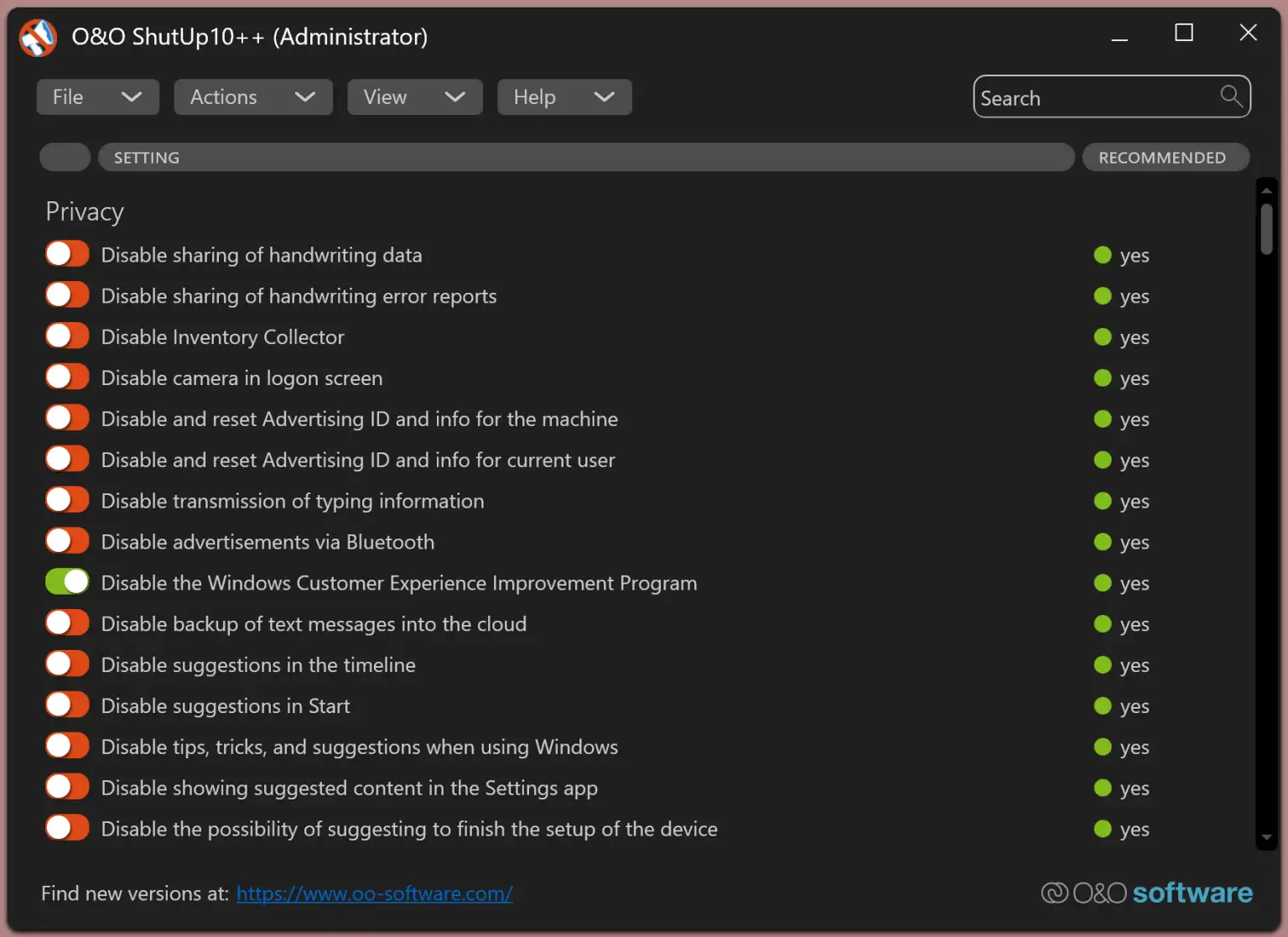Enable Disable transmission of typing information
Screen dimensions: 1288x937
[67, 500]
